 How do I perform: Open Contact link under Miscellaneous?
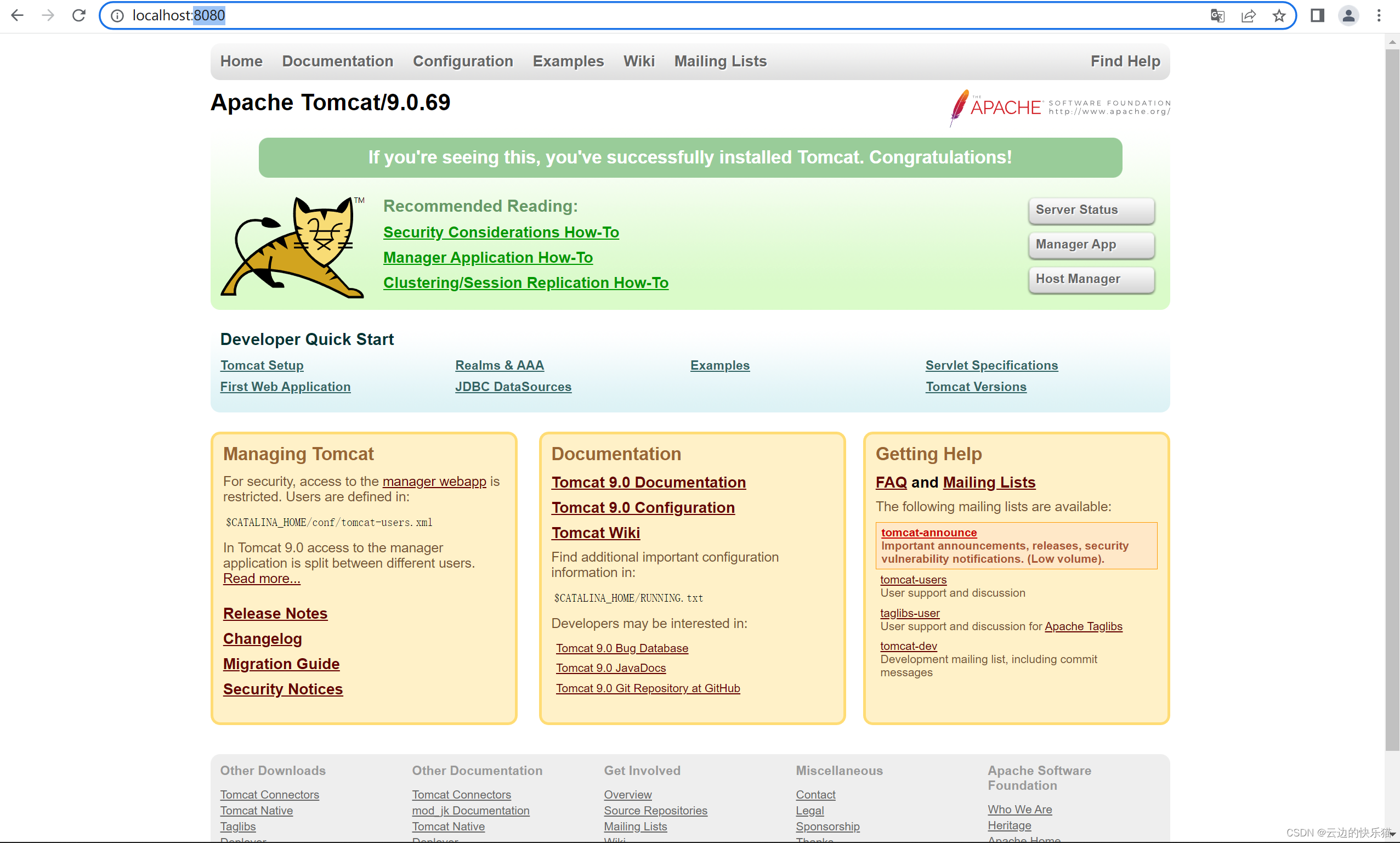click(815, 795)
